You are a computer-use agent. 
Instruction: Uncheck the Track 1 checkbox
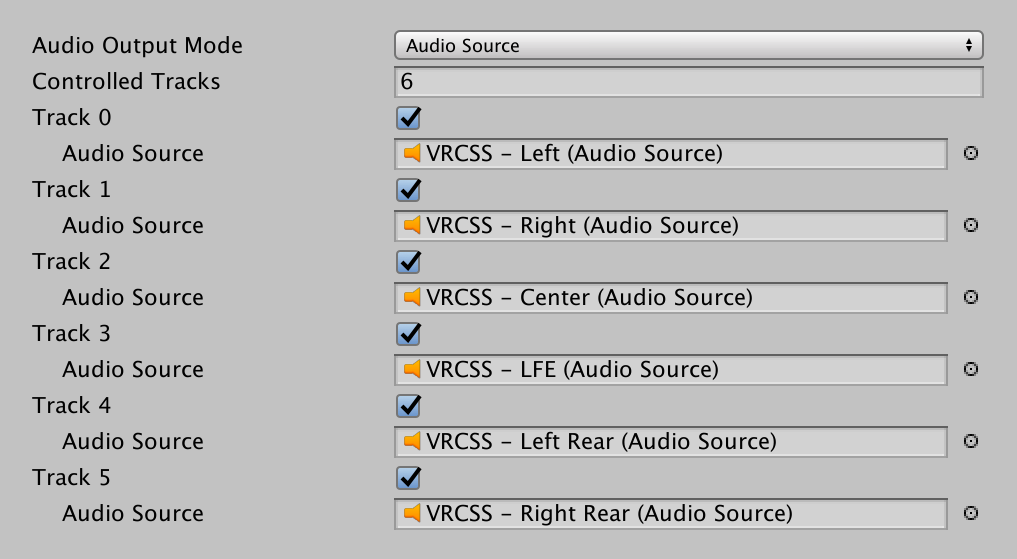[x=409, y=190]
